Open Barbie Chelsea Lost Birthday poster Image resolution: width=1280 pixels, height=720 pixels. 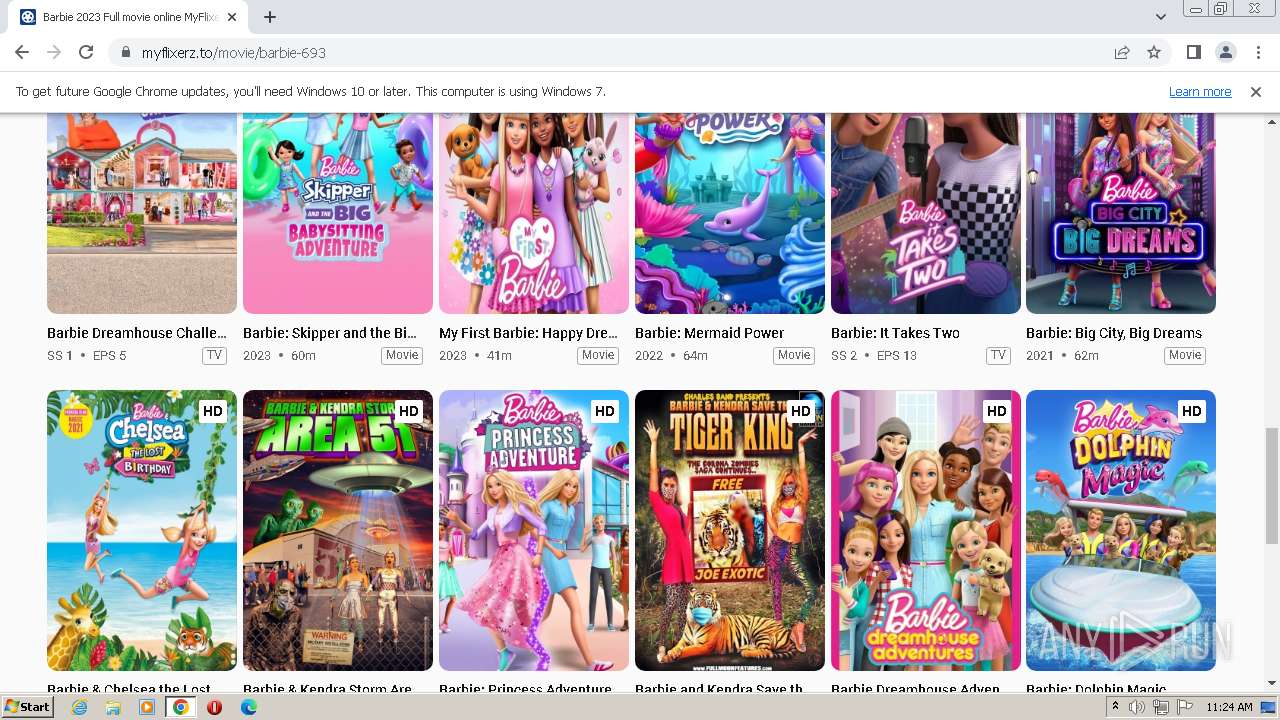pos(142,530)
